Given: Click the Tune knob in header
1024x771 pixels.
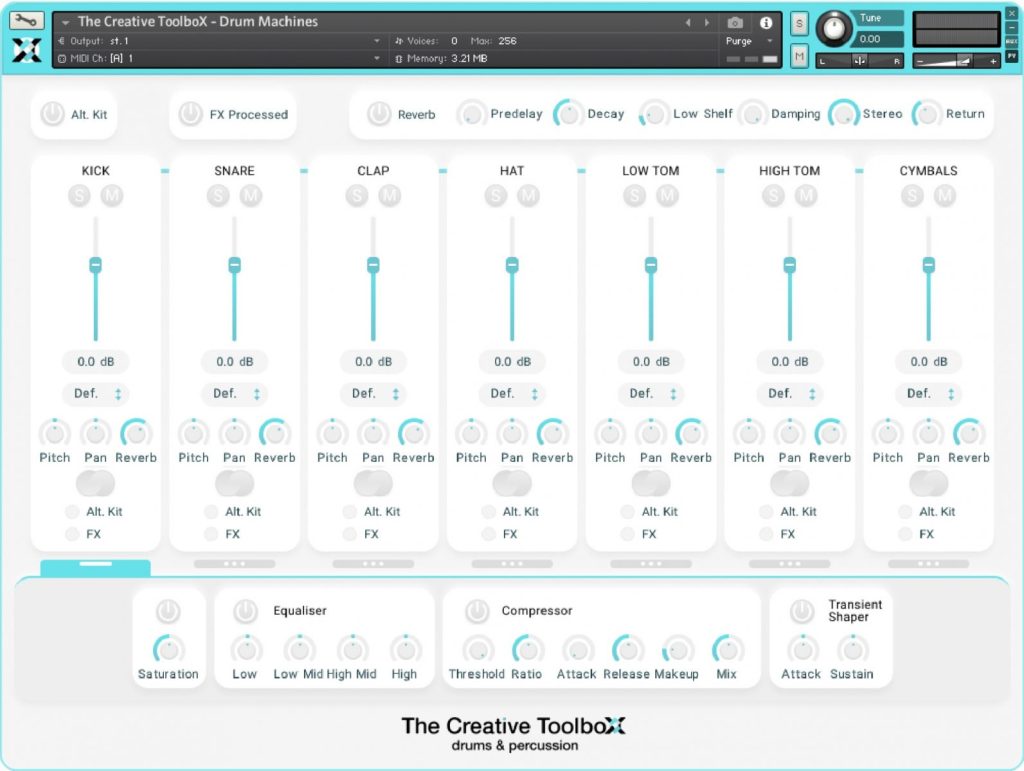Looking at the screenshot, I should coord(833,29).
